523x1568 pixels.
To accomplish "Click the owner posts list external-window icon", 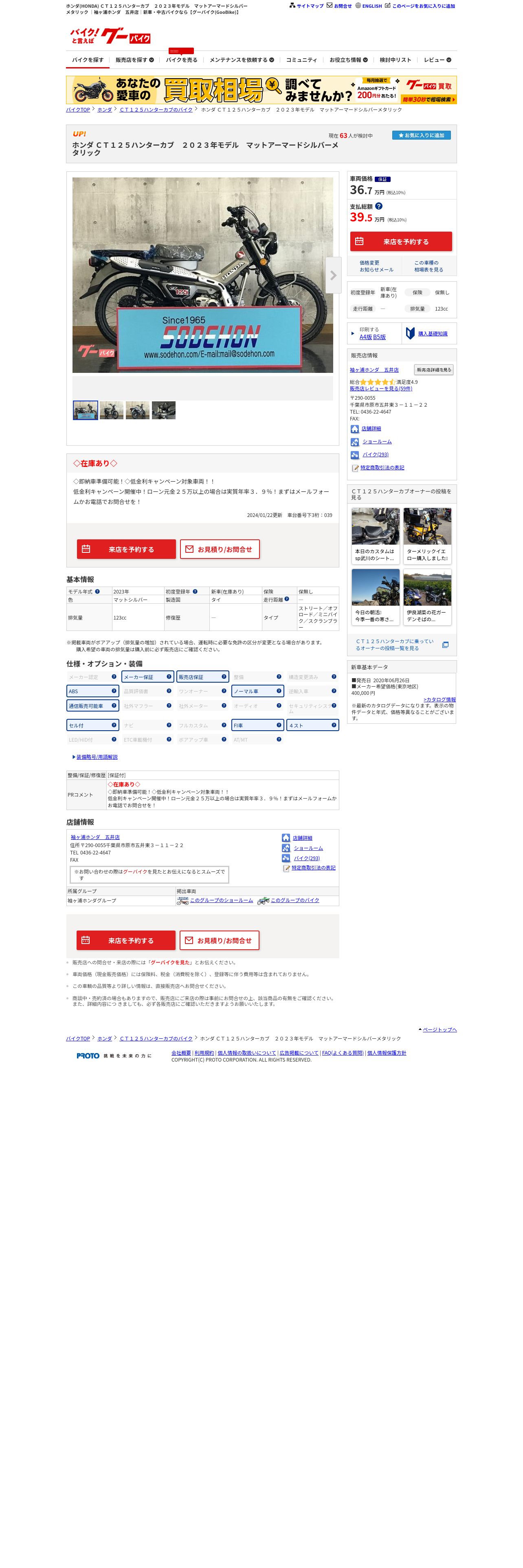I will [x=445, y=645].
